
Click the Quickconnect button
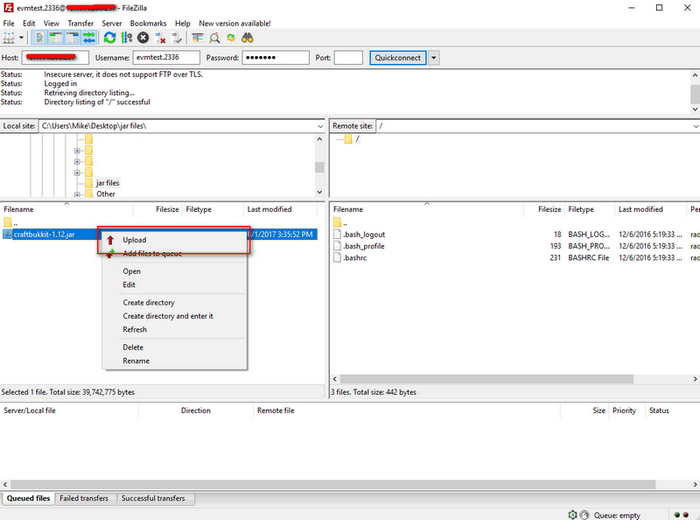tap(397, 58)
